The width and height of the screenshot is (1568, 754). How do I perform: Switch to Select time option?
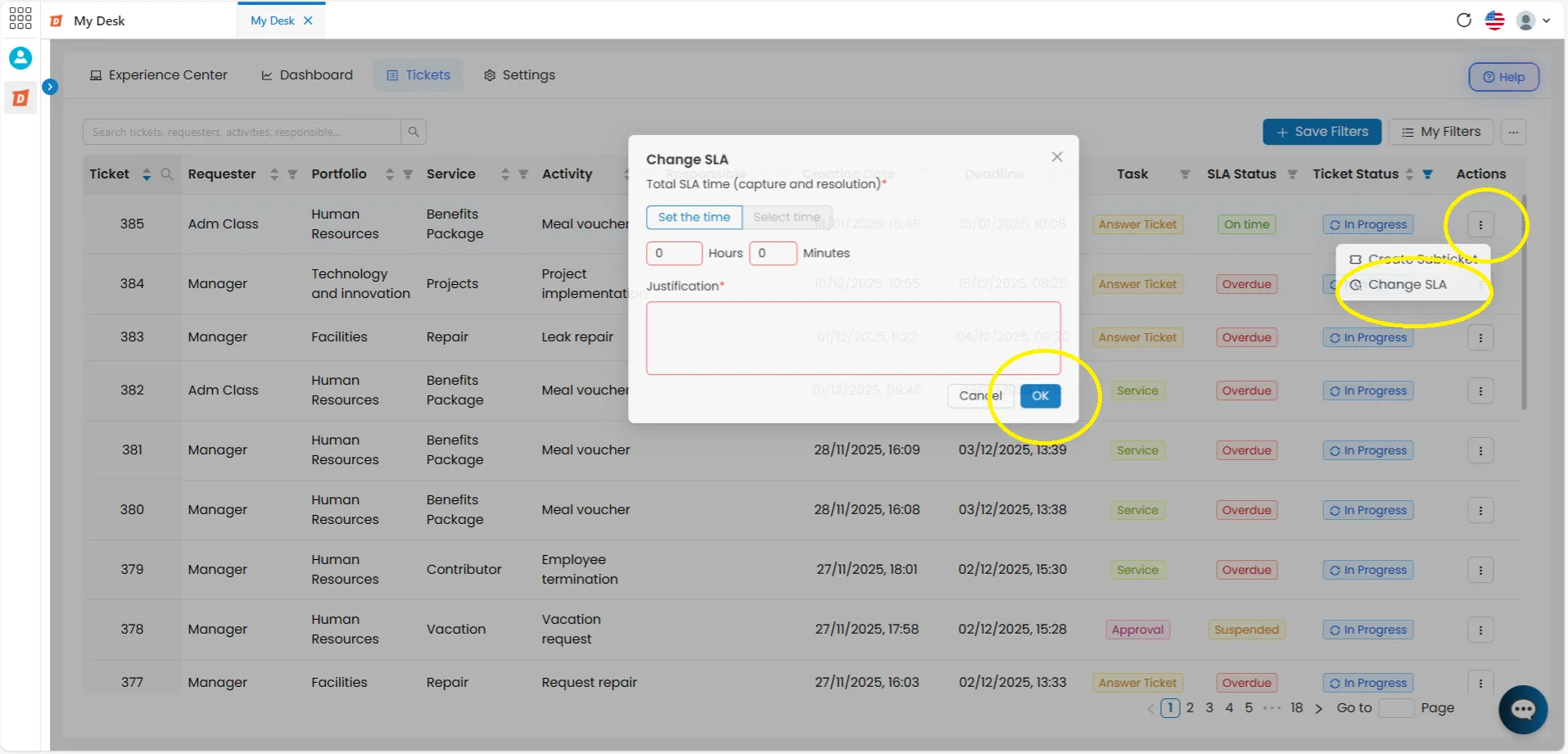tap(787, 217)
